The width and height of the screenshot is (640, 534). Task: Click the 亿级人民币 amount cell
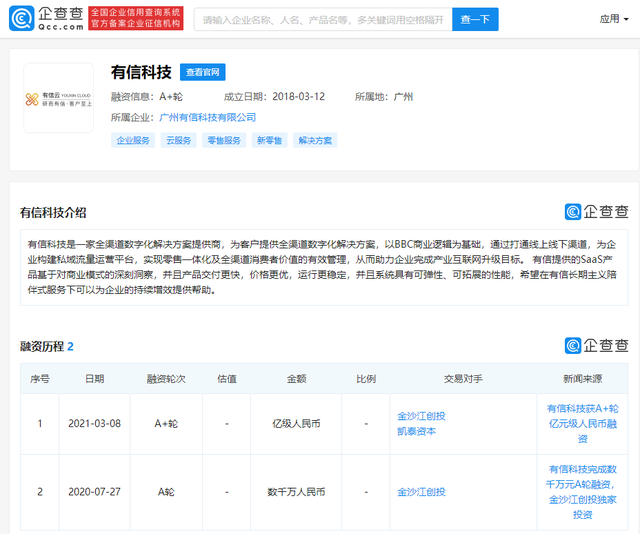pyautogui.click(x=296, y=424)
